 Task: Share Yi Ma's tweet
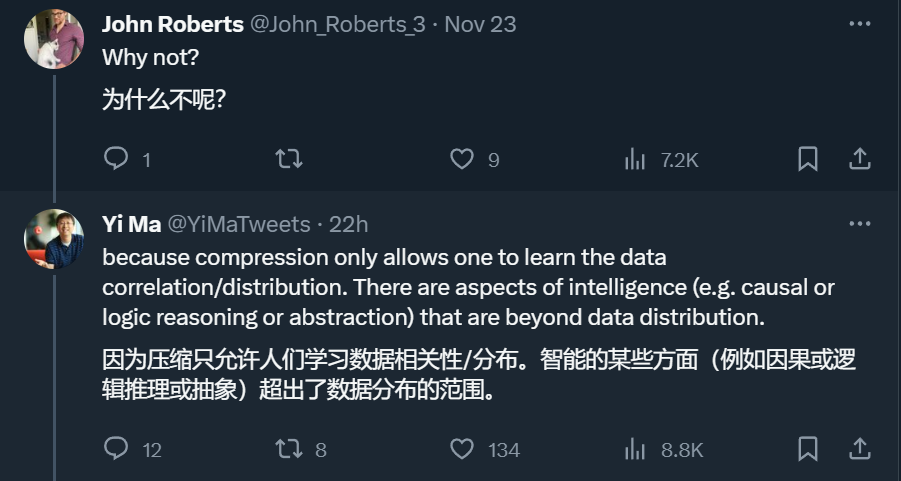860,448
